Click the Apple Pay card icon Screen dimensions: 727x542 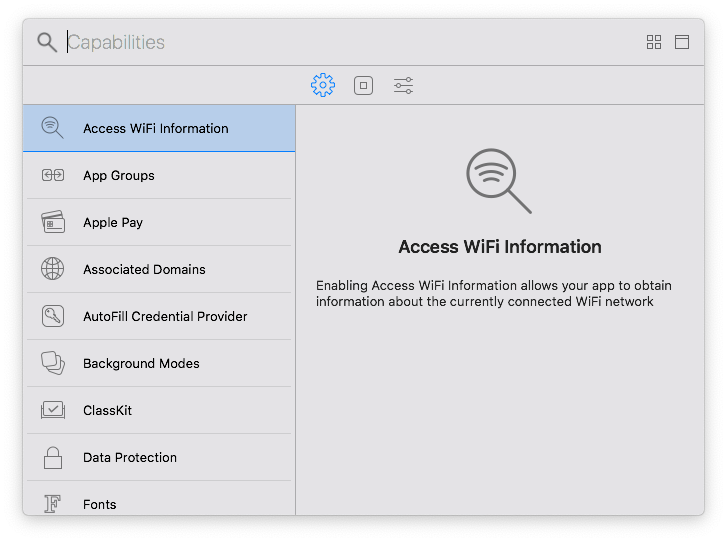pyautogui.click(x=53, y=222)
